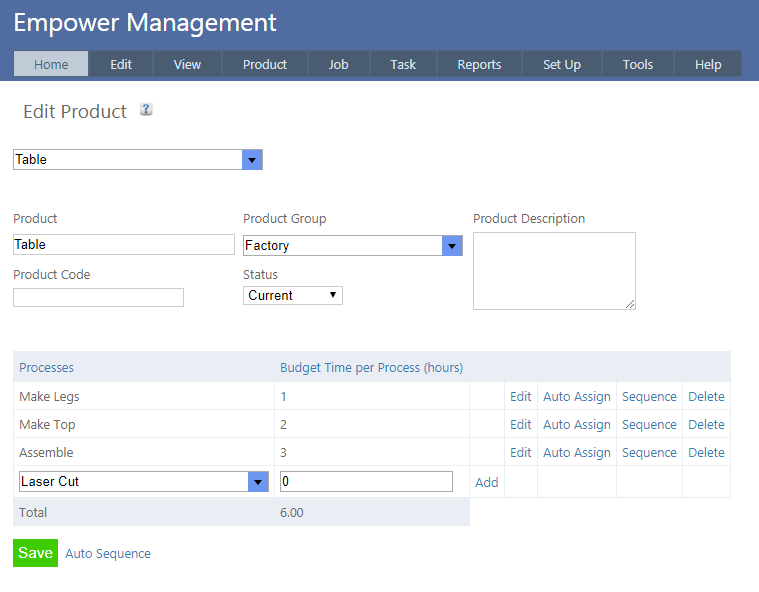Open the Reports menu
The height and width of the screenshot is (592, 759).
pos(479,64)
